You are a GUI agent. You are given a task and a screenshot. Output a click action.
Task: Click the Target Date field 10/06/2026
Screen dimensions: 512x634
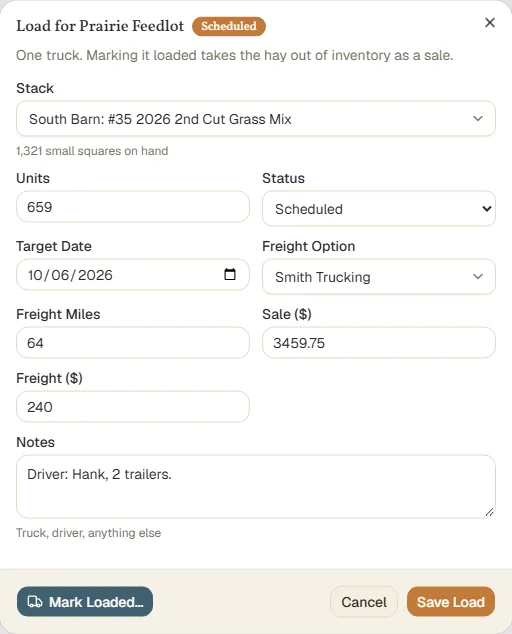(x=133, y=275)
